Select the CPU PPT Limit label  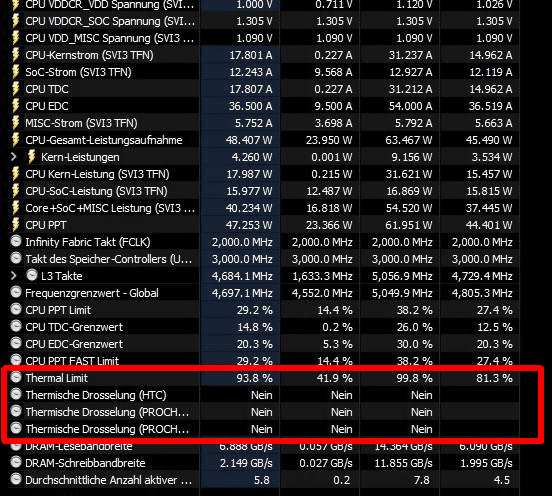(58, 310)
